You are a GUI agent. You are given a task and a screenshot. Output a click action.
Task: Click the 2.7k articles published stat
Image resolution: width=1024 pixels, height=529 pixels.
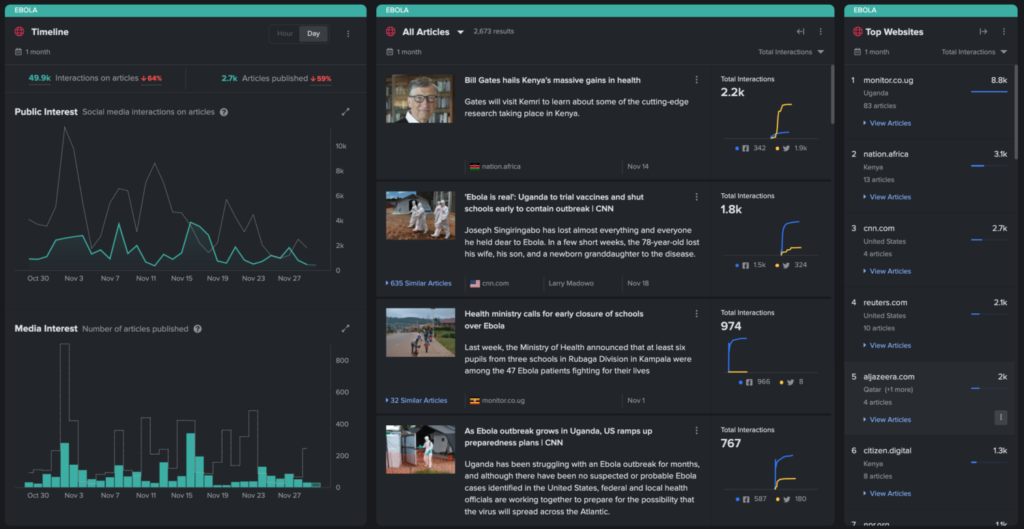(x=276, y=78)
